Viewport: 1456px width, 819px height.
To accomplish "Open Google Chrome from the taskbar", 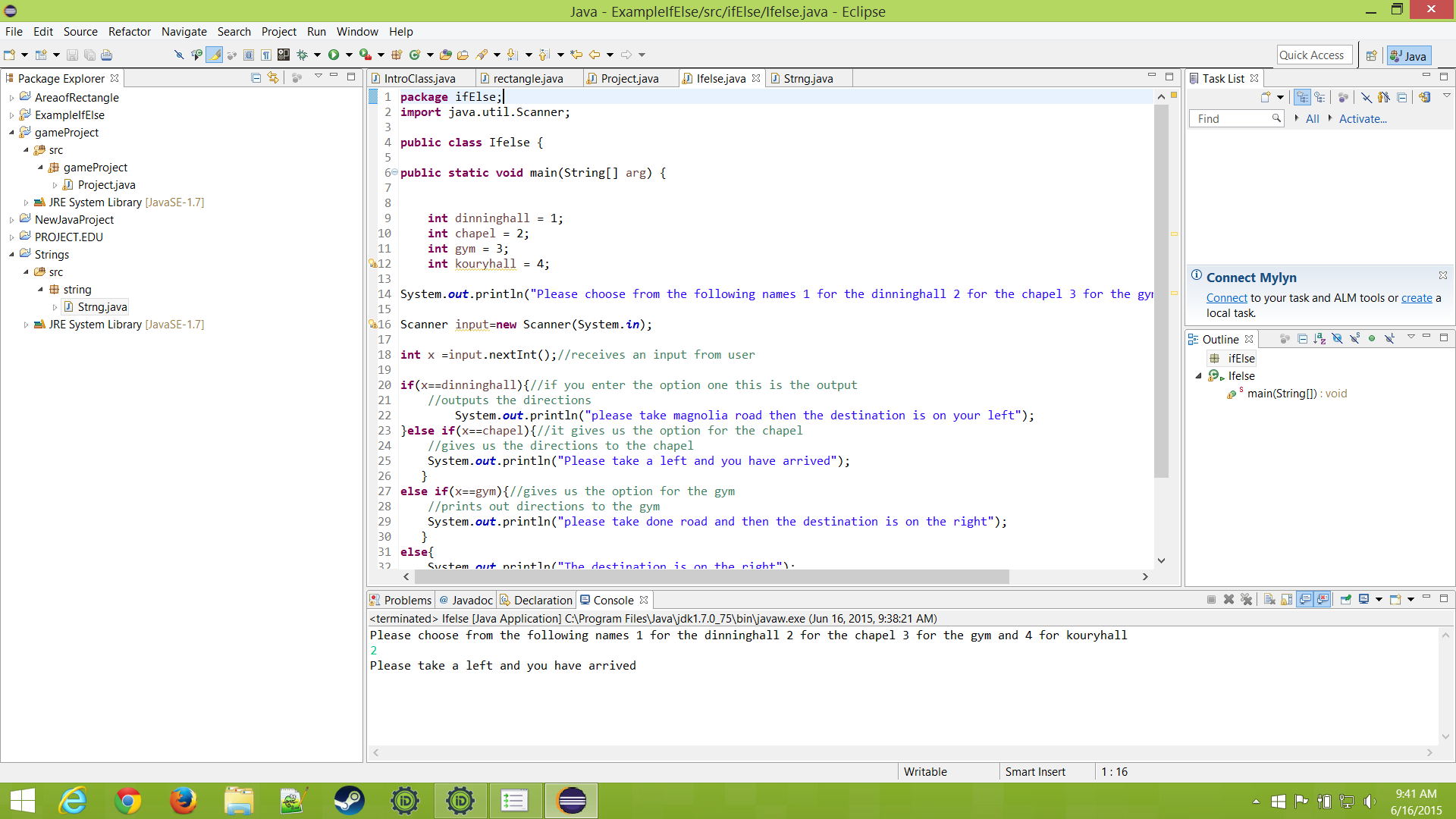I will point(127,801).
